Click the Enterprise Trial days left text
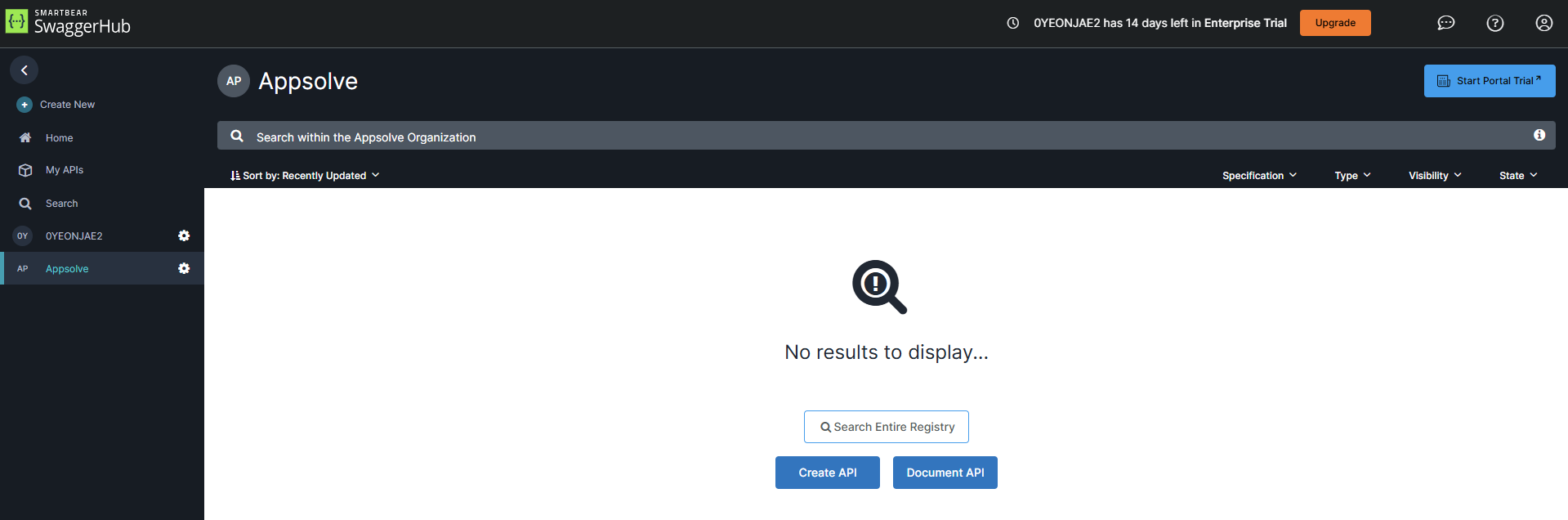This screenshot has width=1568, height=520. coord(1160,23)
